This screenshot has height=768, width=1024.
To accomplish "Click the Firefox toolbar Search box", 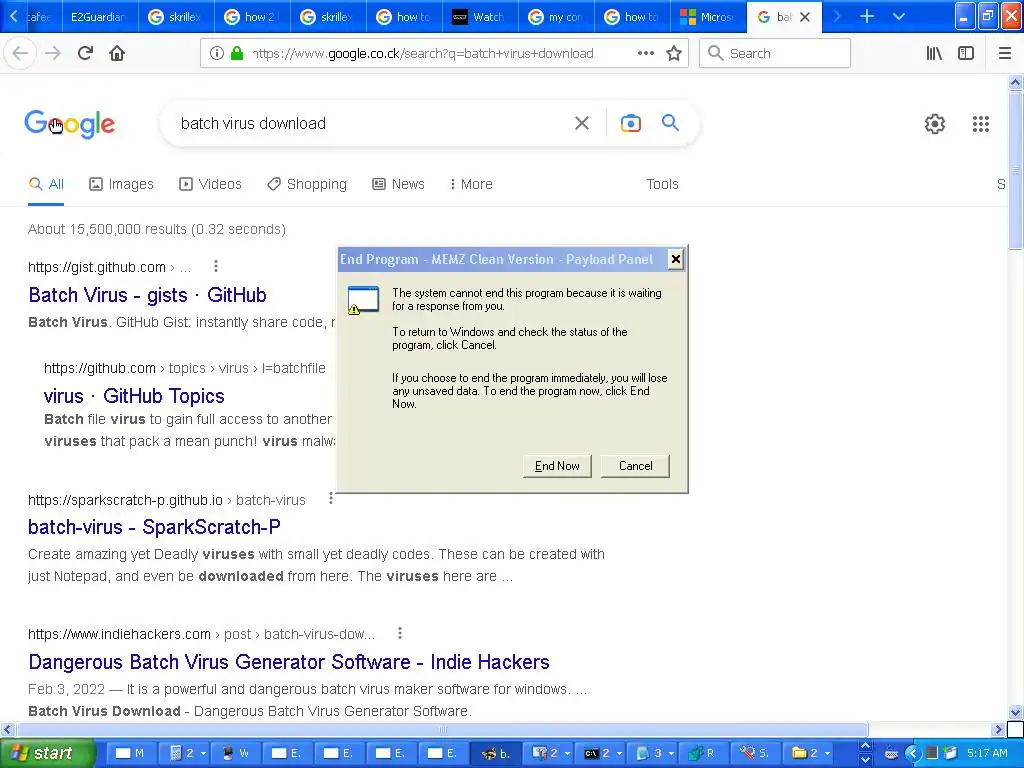I will (775, 54).
